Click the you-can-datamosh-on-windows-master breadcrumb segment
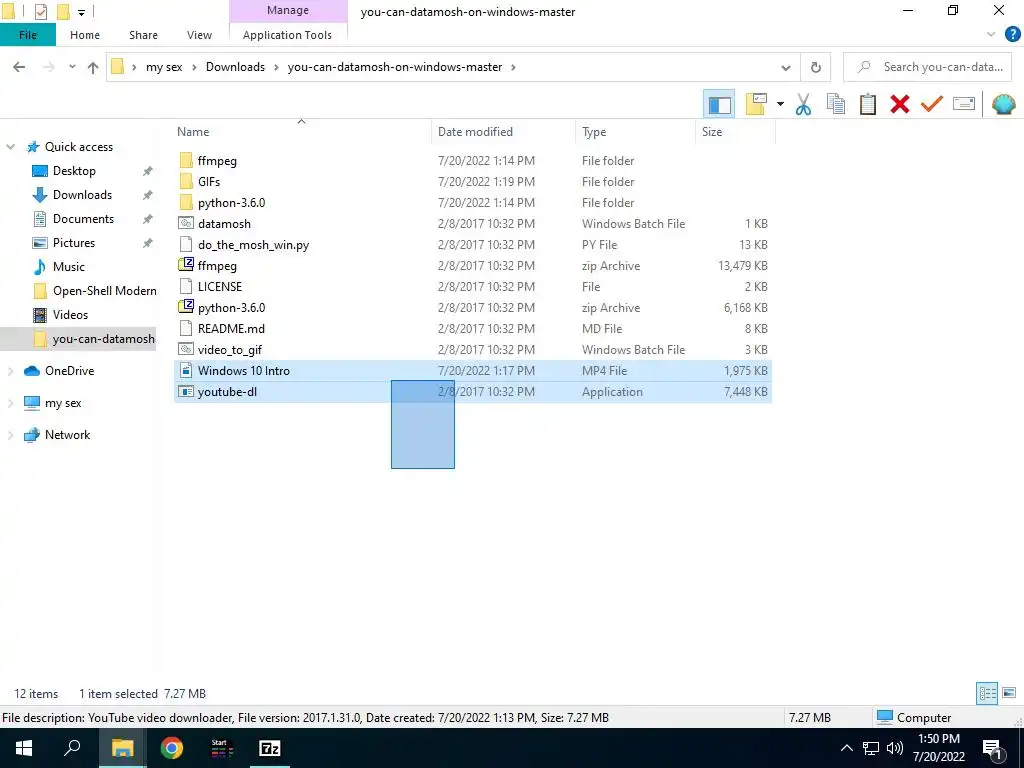This screenshot has height=768, width=1024. [x=395, y=67]
